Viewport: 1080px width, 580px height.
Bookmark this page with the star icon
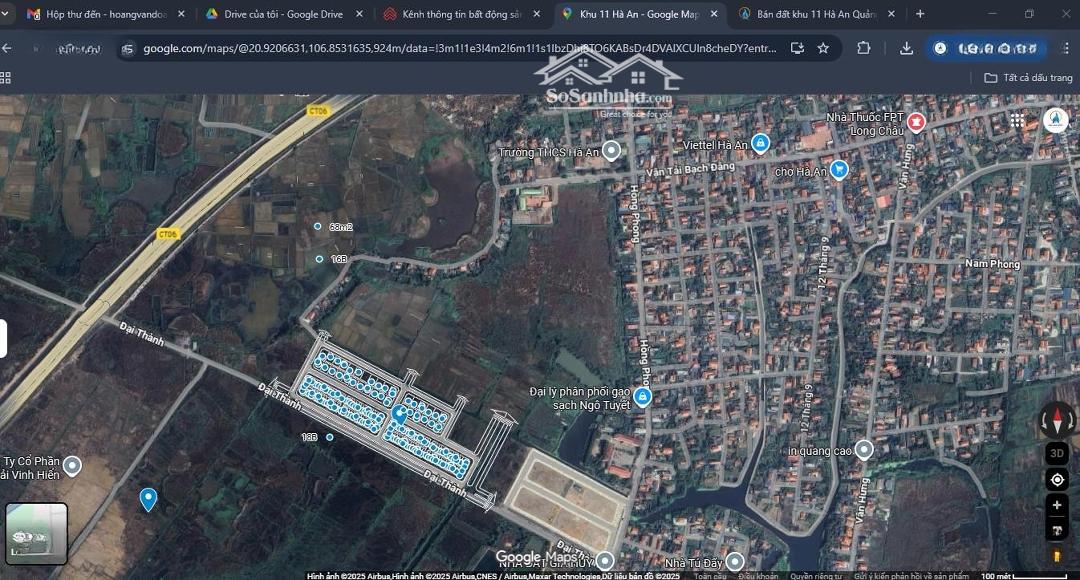pos(823,48)
